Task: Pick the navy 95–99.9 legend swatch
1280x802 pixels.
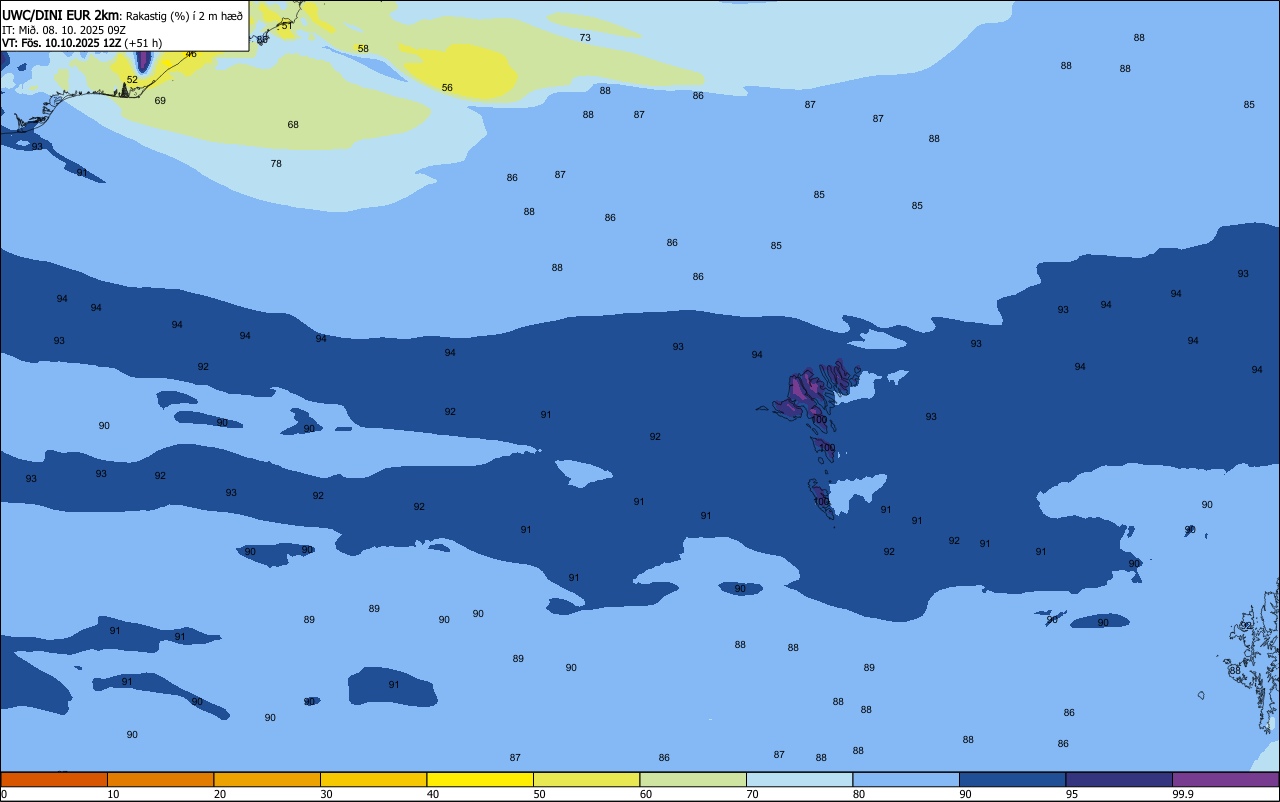Action: pyautogui.click(x=1119, y=779)
